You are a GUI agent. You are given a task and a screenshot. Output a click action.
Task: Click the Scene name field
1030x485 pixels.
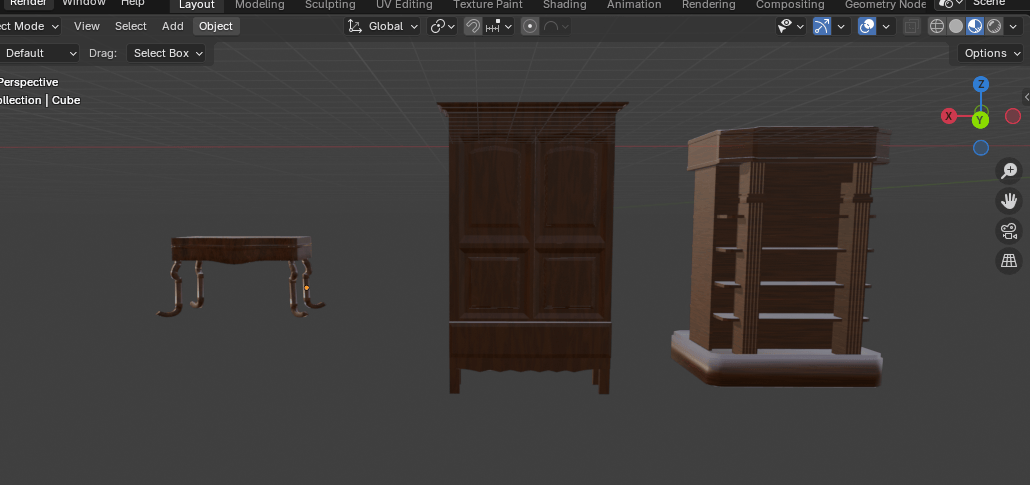click(x=995, y=3)
